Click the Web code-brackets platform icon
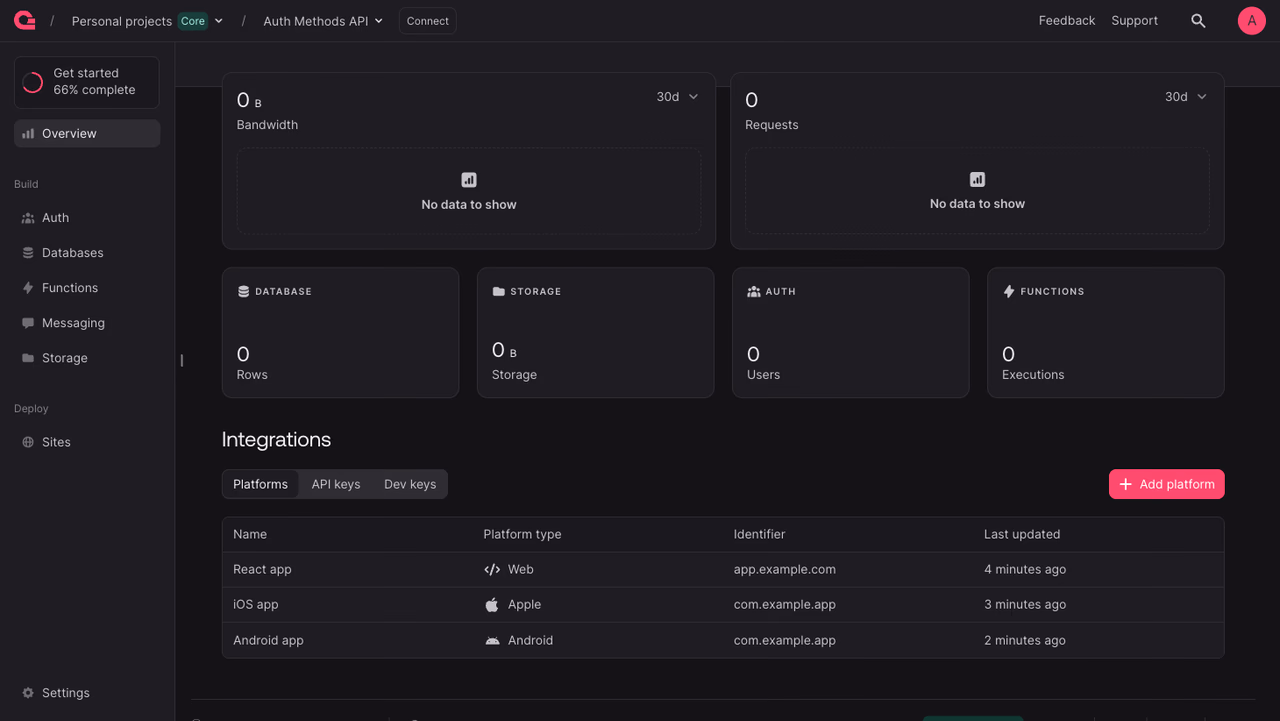 492,570
